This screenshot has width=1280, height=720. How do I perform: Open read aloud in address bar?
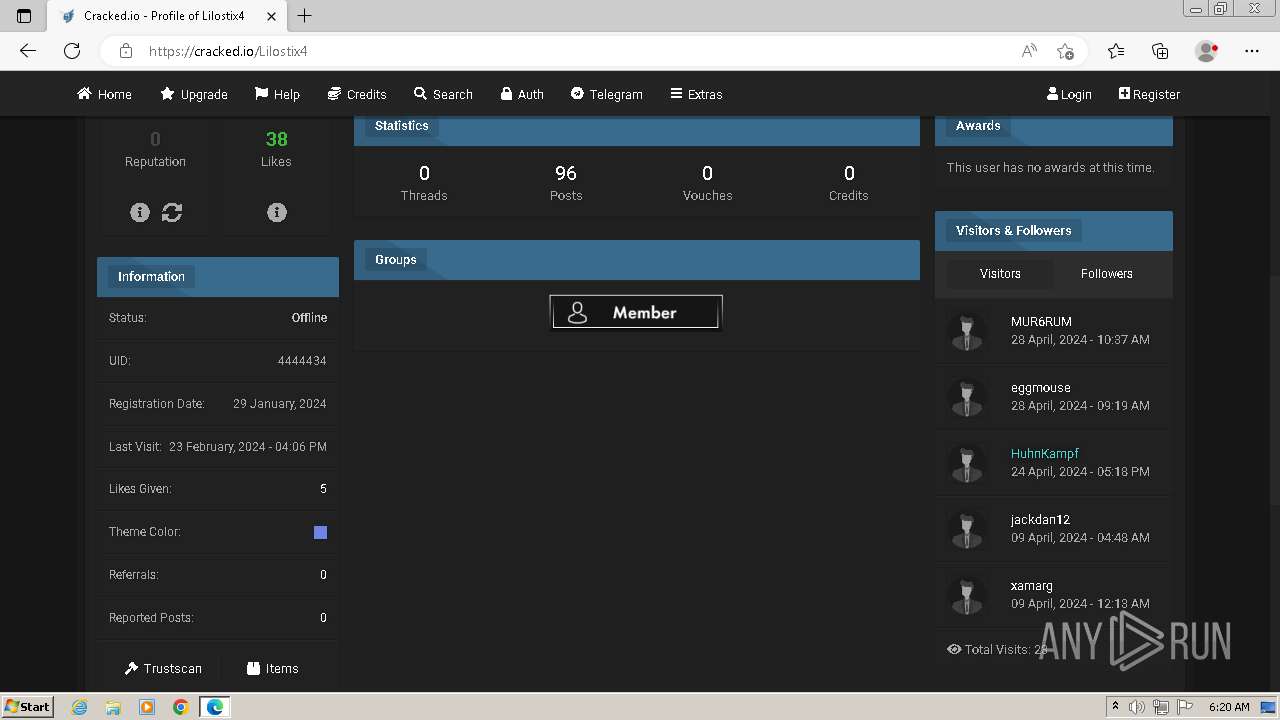pos(1029,51)
